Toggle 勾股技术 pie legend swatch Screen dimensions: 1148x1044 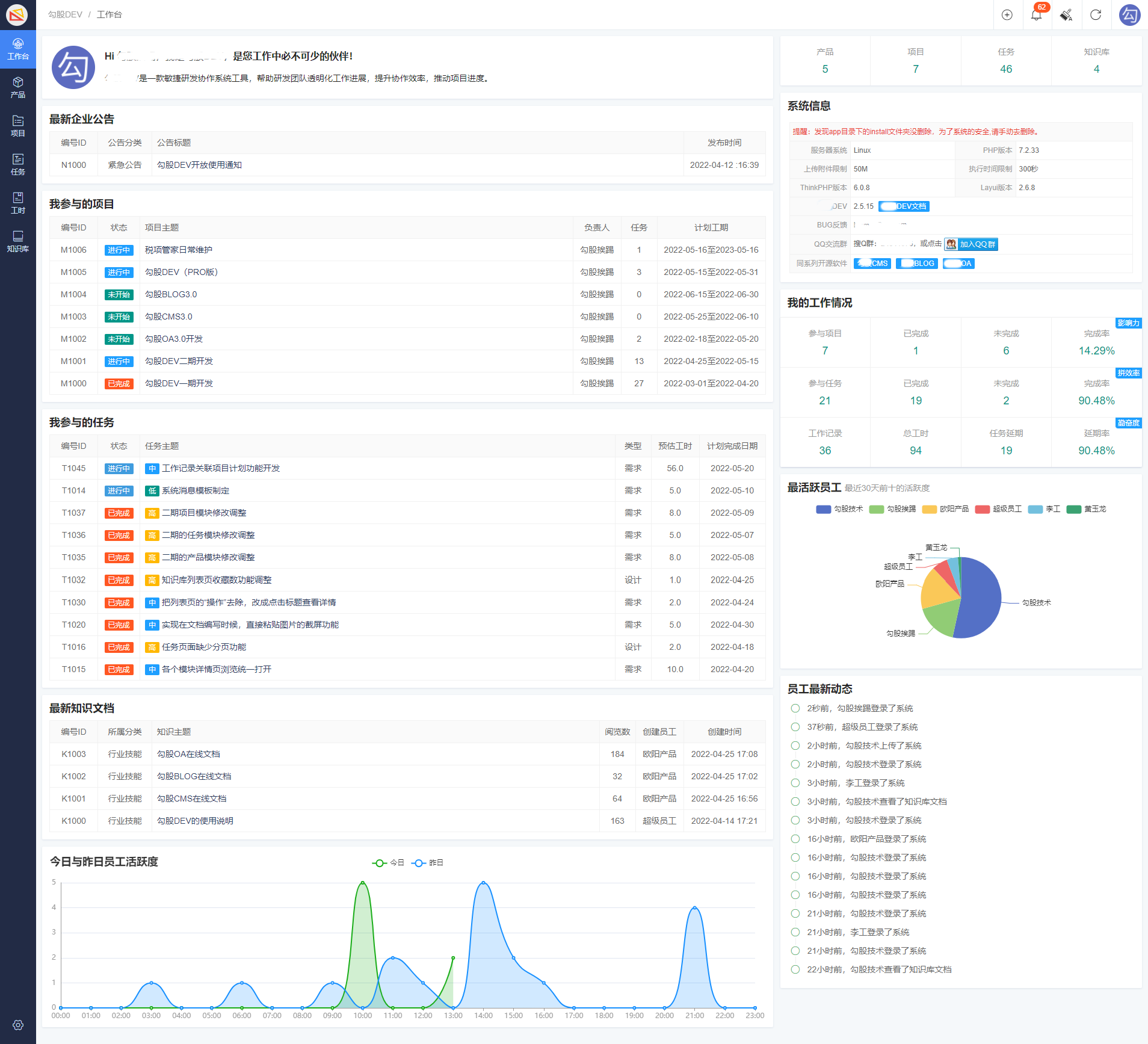(823, 510)
